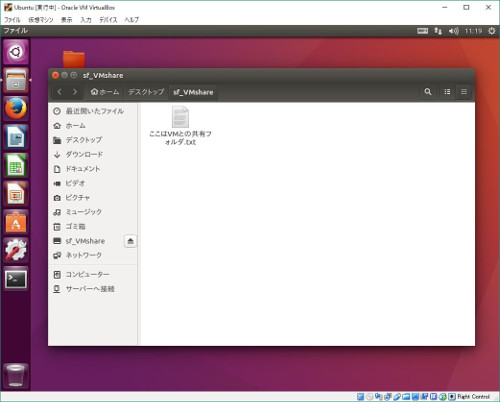Viewport: 500px width, 402px height.
Task: Click the sf_VMshare window title bar
Action: pyautogui.click(x=261, y=75)
